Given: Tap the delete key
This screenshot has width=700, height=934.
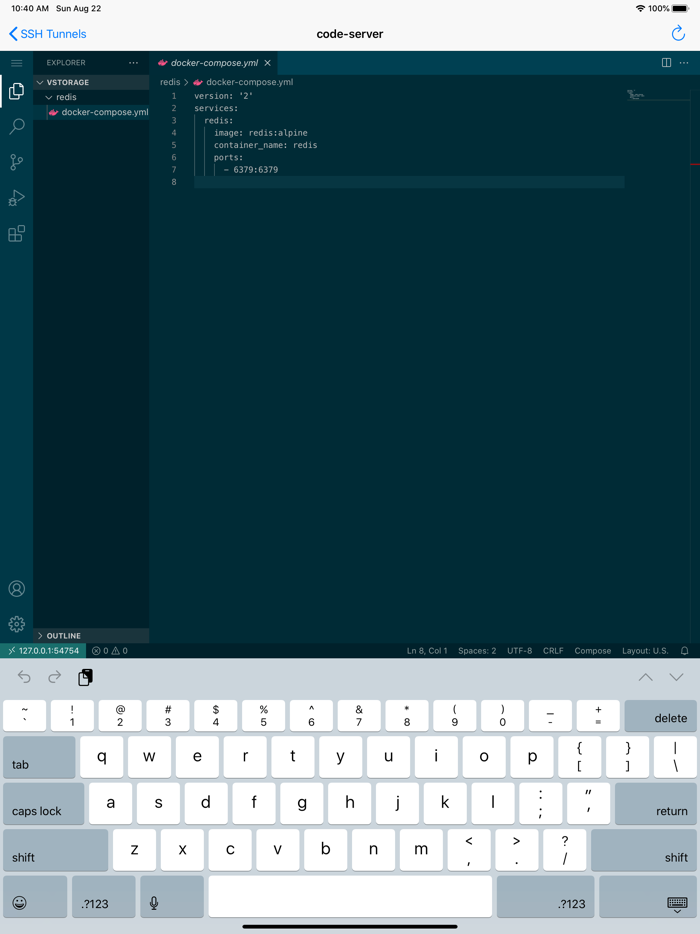Looking at the screenshot, I should [x=660, y=715].
